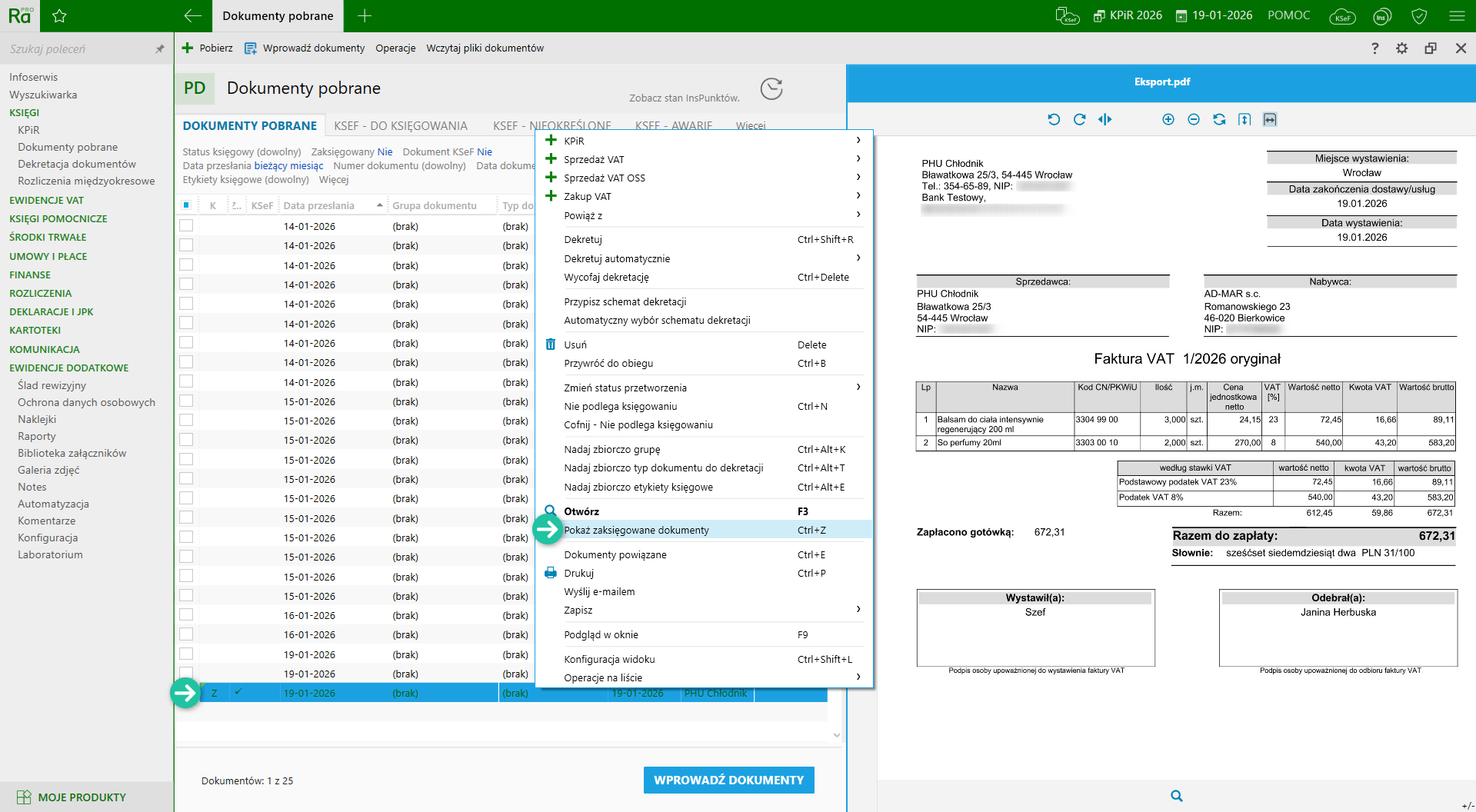
Task: Click the favorites star icon
Action: [x=59, y=16]
